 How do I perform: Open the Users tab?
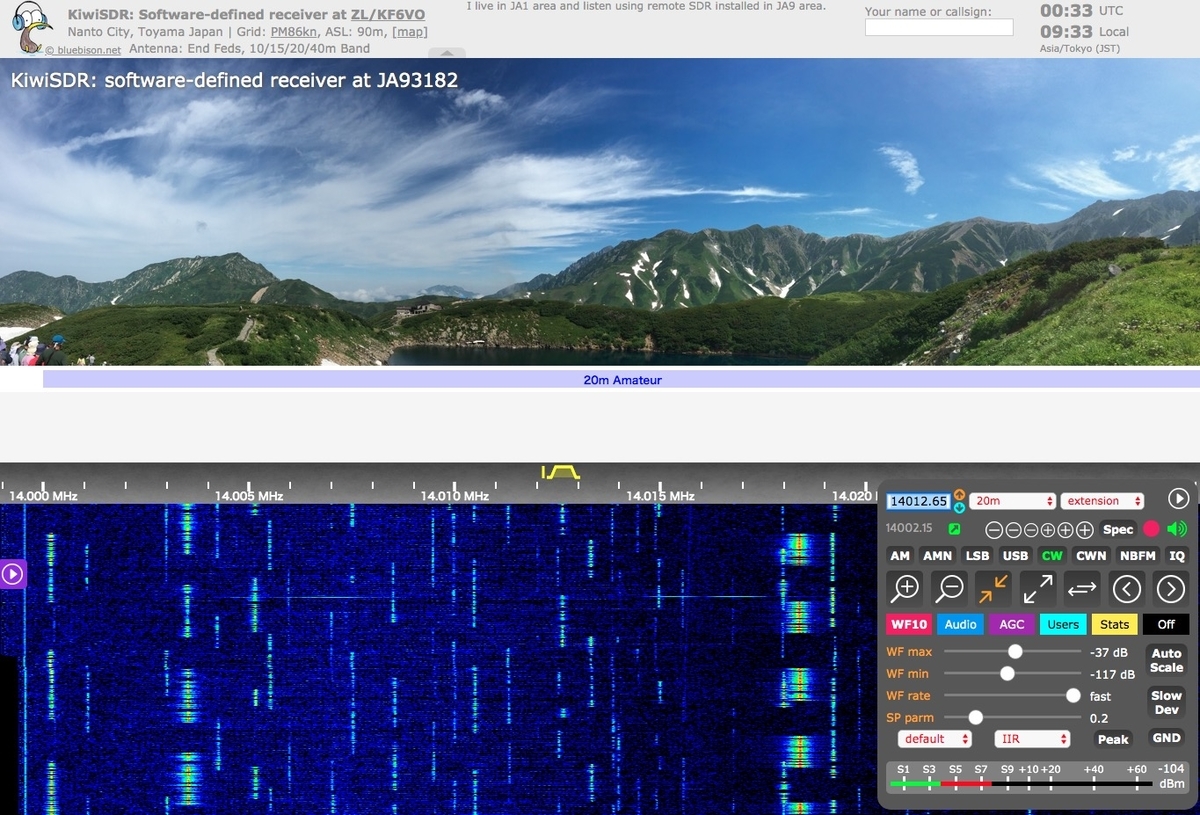coord(1063,624)
